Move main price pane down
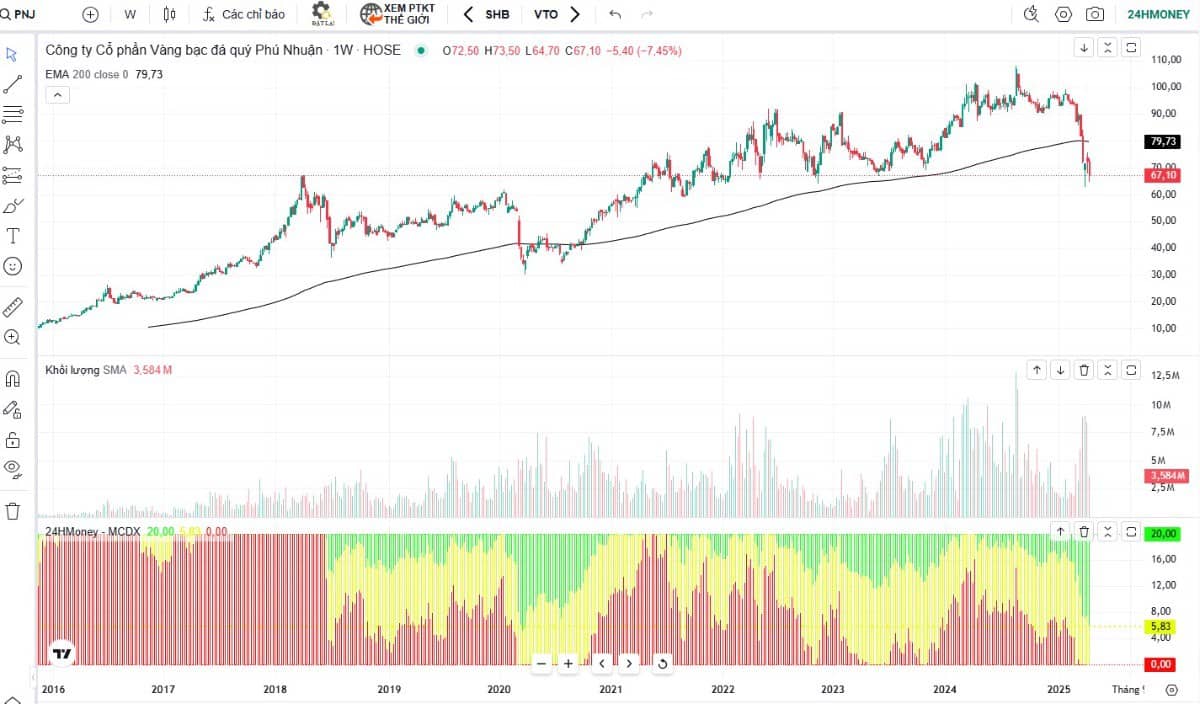Image resolution: width=1200 pixels, height=704 pixels. pyautogui.click(x=1084, y=47)
